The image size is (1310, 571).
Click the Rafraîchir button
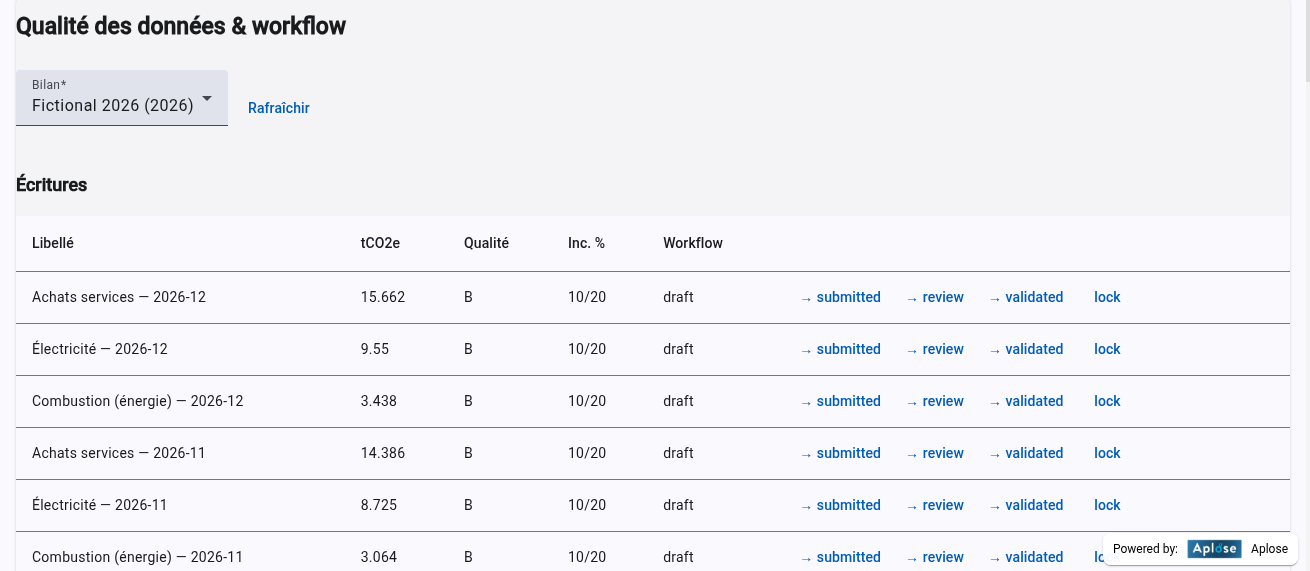278,108
